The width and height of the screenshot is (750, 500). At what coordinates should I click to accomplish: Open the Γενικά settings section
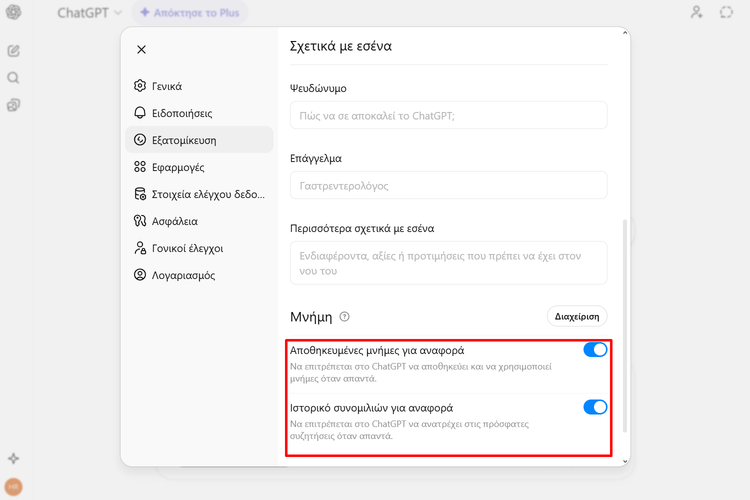tap(167, 86)
